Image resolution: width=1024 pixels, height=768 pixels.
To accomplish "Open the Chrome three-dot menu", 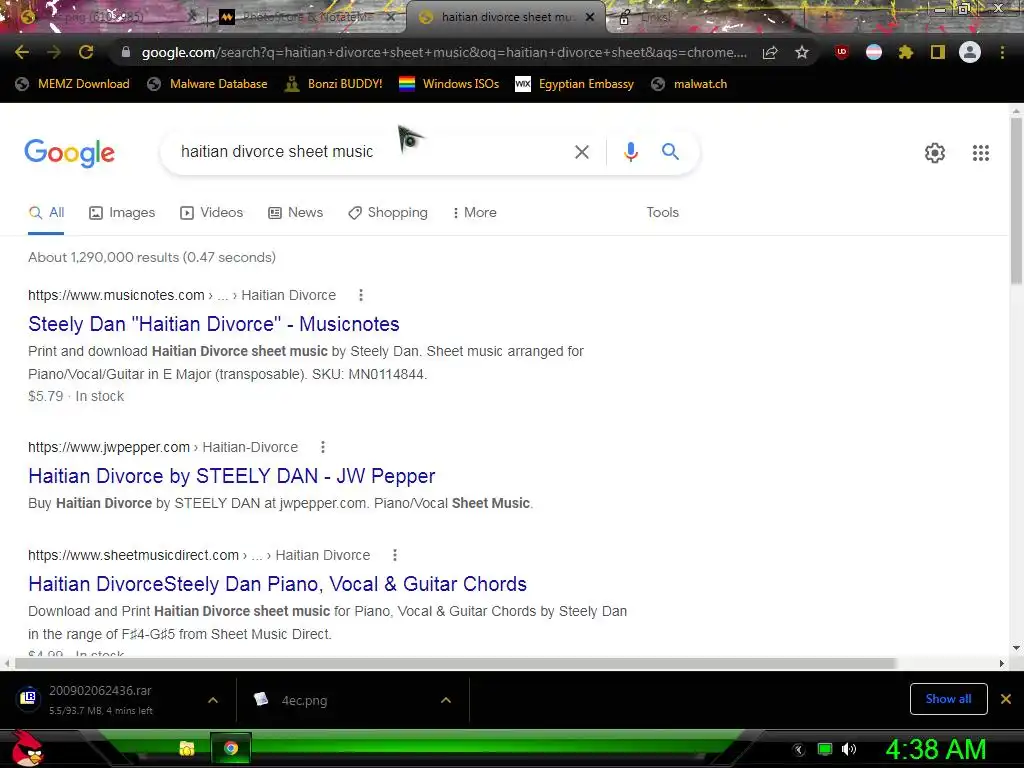I will pyautogui.click(x=1002, y=52).
